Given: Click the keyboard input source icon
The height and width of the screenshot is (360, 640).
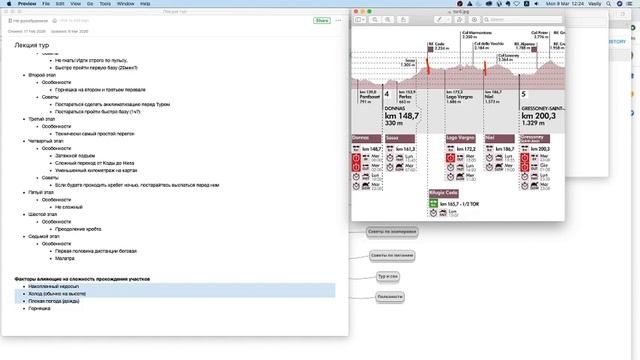Looking at the screenshot, I should [x=527, y=4].
